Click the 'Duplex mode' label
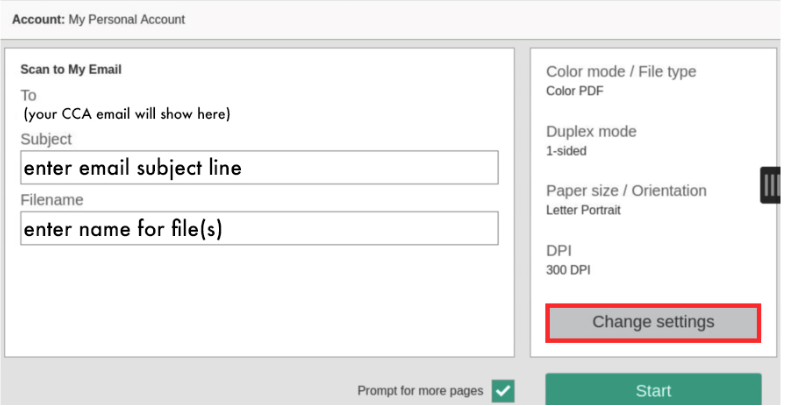 (592, 132)
